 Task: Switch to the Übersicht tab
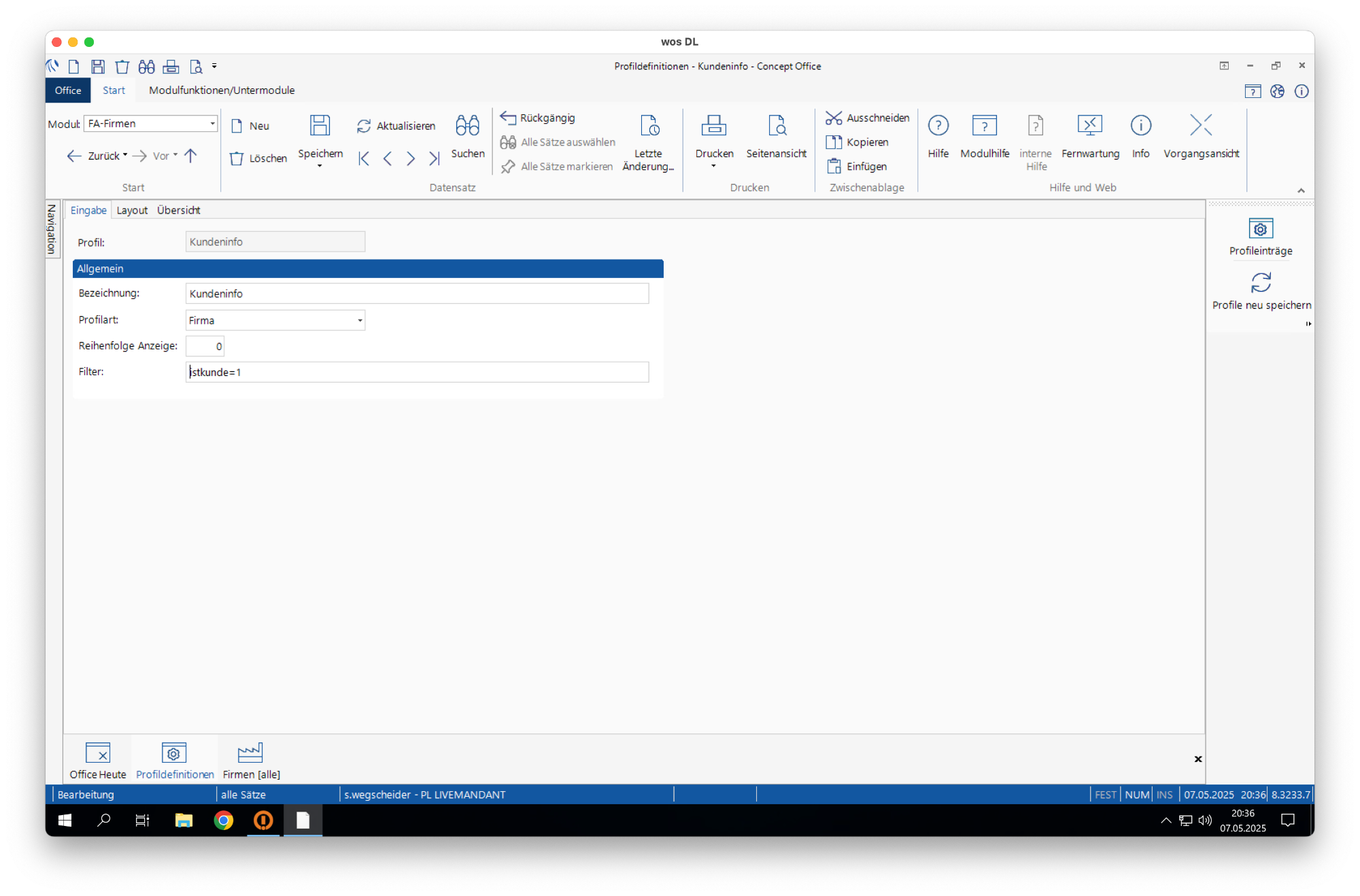pos(179,210)
